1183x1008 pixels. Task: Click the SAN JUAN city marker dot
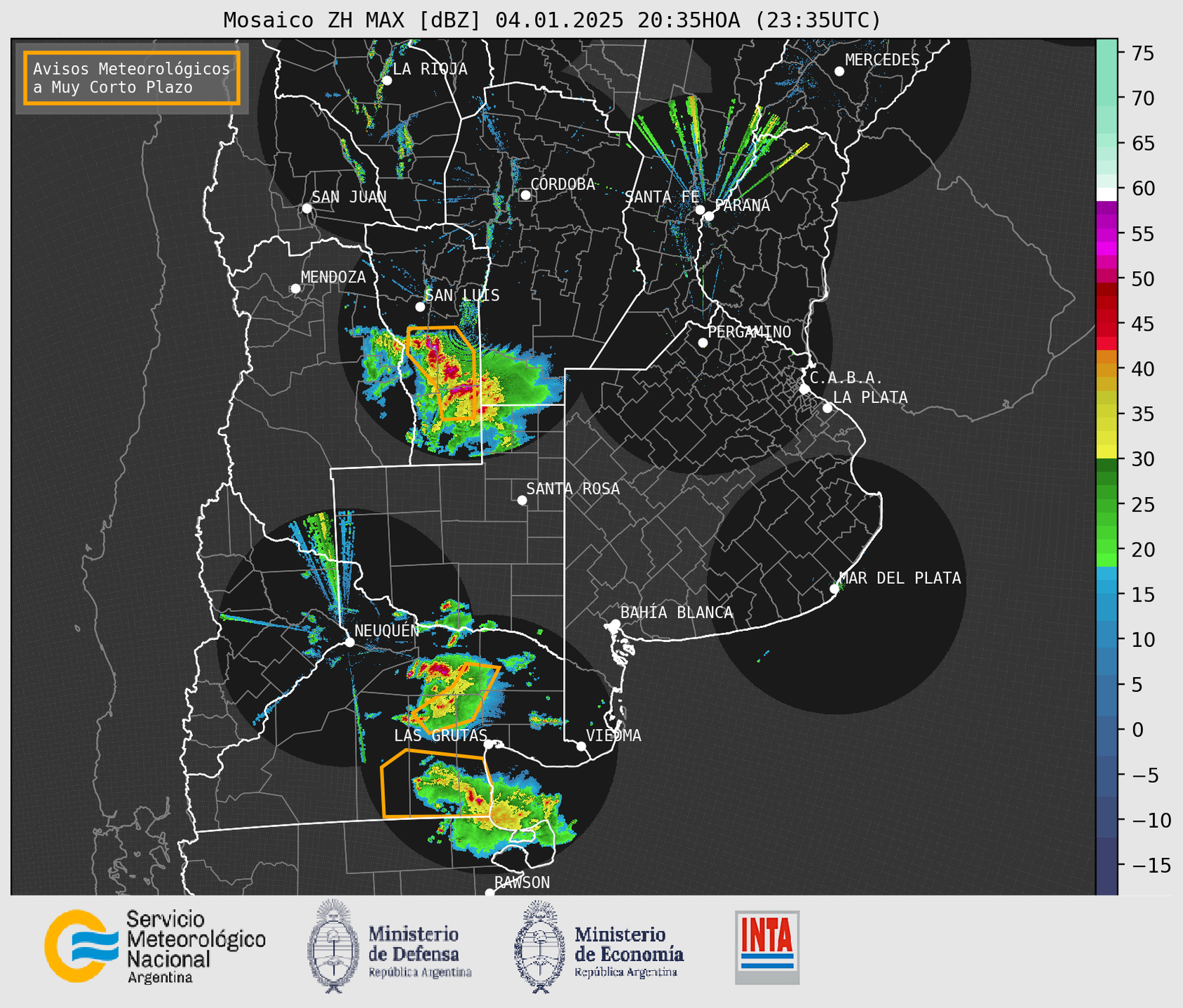click(306, 208)
